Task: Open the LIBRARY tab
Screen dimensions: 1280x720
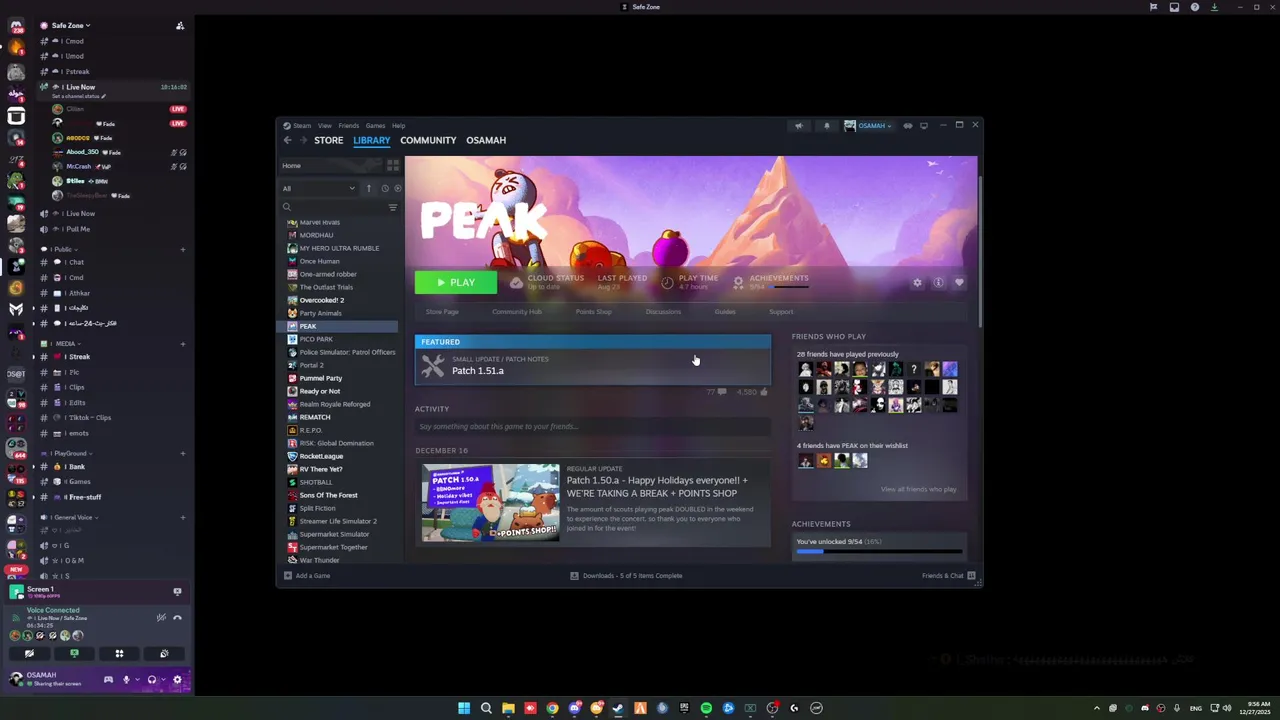Action: coord(371,140)
